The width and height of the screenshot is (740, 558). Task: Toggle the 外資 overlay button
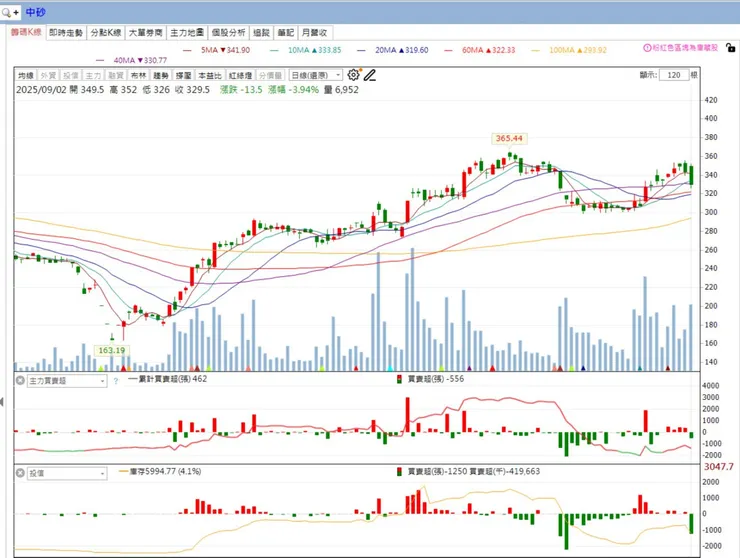click(x=48, y=76)
